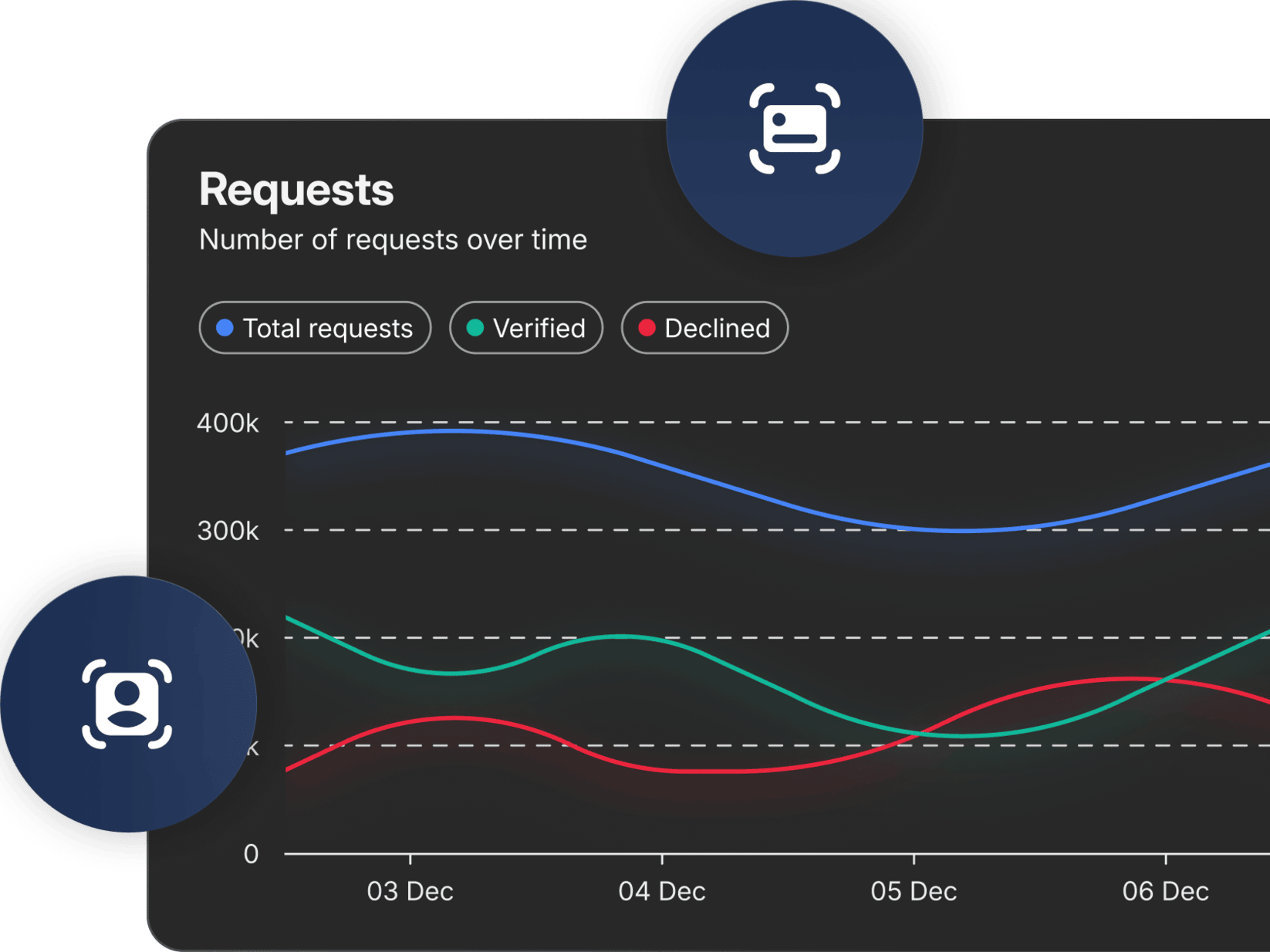This screenshot has height=952, width=1270.
Task: Click the 300k y-axis label
Action: (x=228, y=531)
